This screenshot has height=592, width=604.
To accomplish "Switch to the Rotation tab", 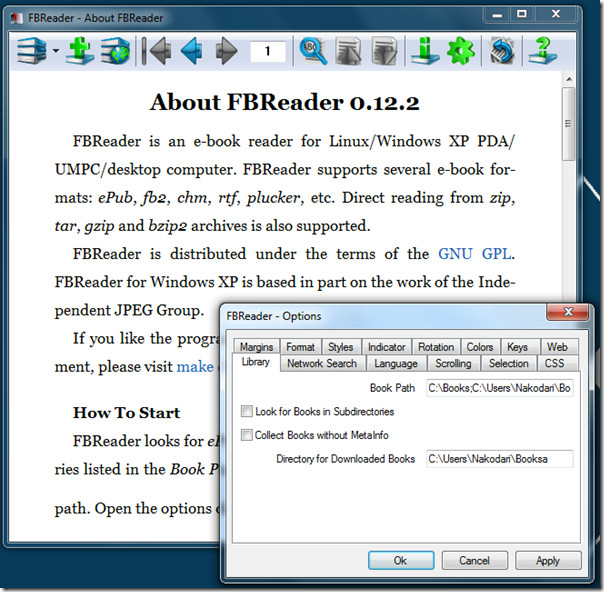I will pyautogui.click(x=436, y=347).
